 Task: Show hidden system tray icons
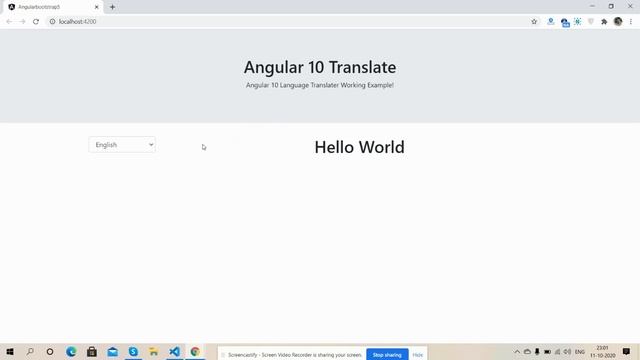(x=517, y=351)
